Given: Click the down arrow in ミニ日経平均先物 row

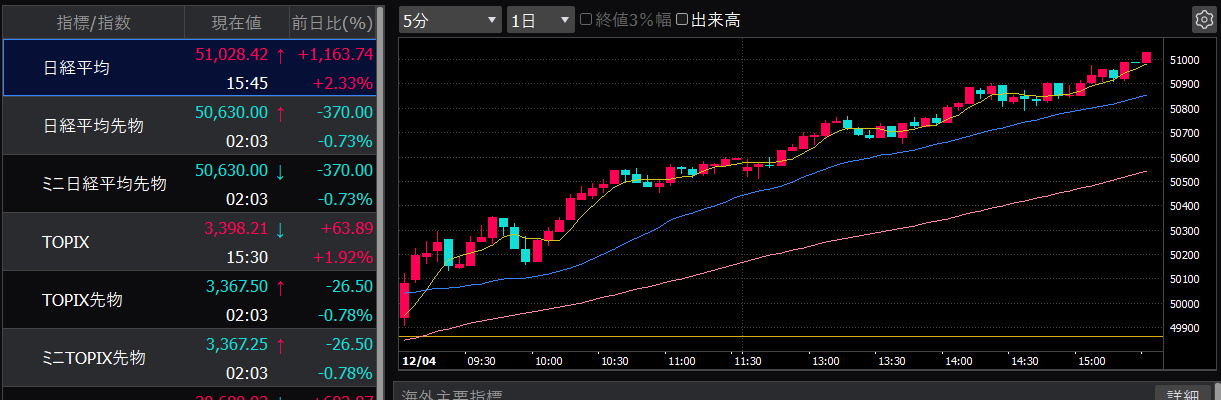Looking at the screenshot, I should [280, 171].
